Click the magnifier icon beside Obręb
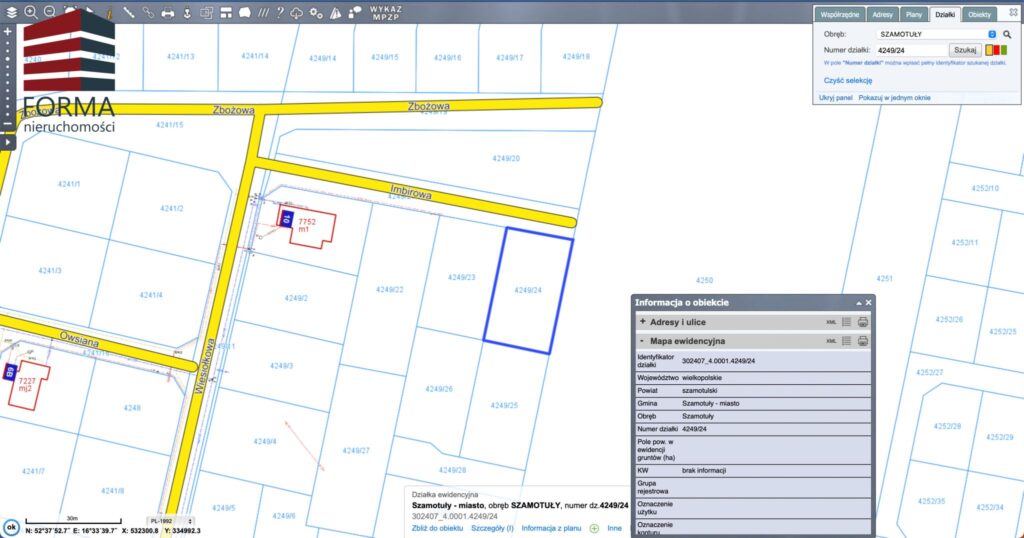The image size is (1024, 538). click(1007, 34)
